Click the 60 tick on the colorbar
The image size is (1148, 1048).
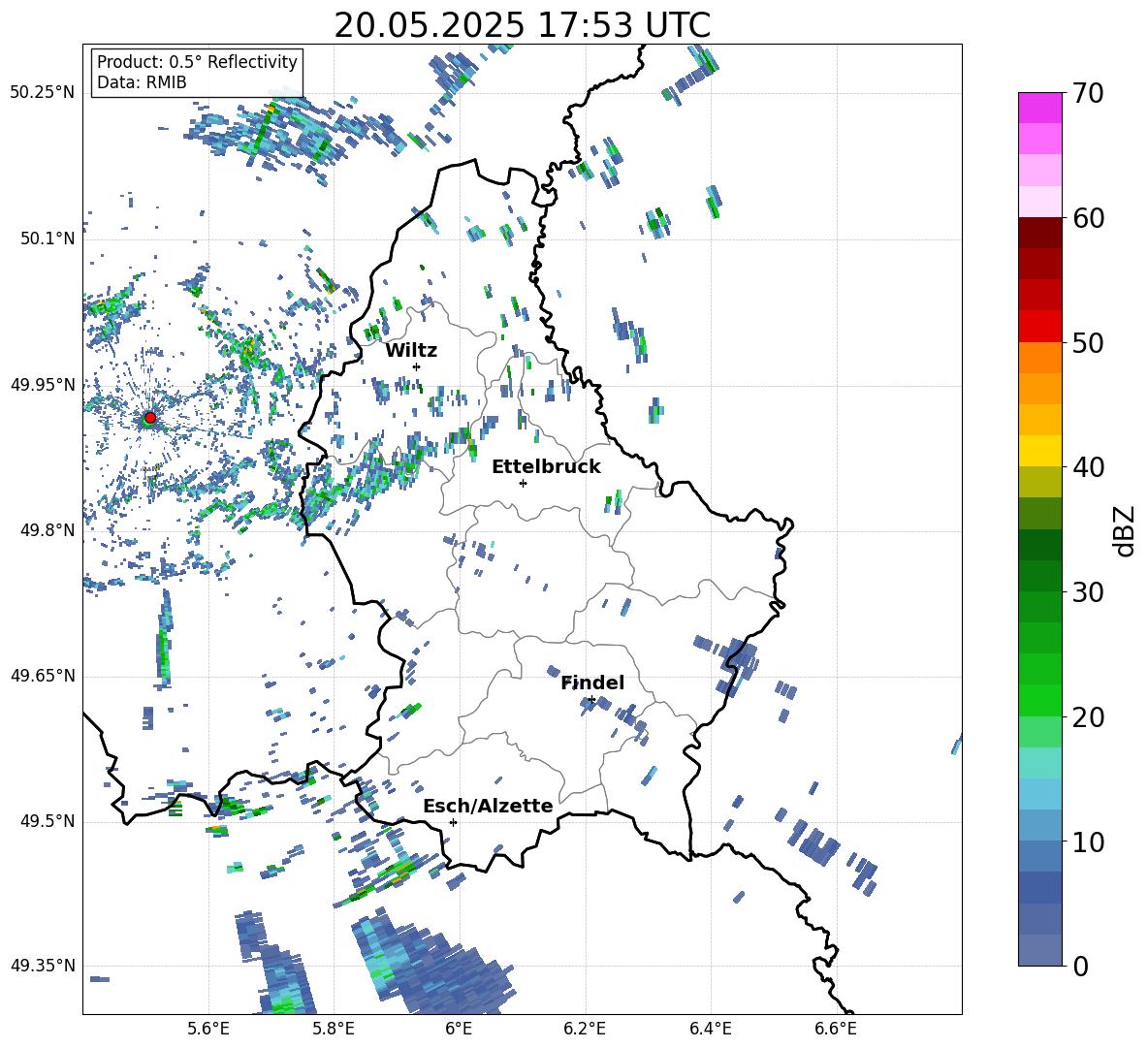[1087, 218]
